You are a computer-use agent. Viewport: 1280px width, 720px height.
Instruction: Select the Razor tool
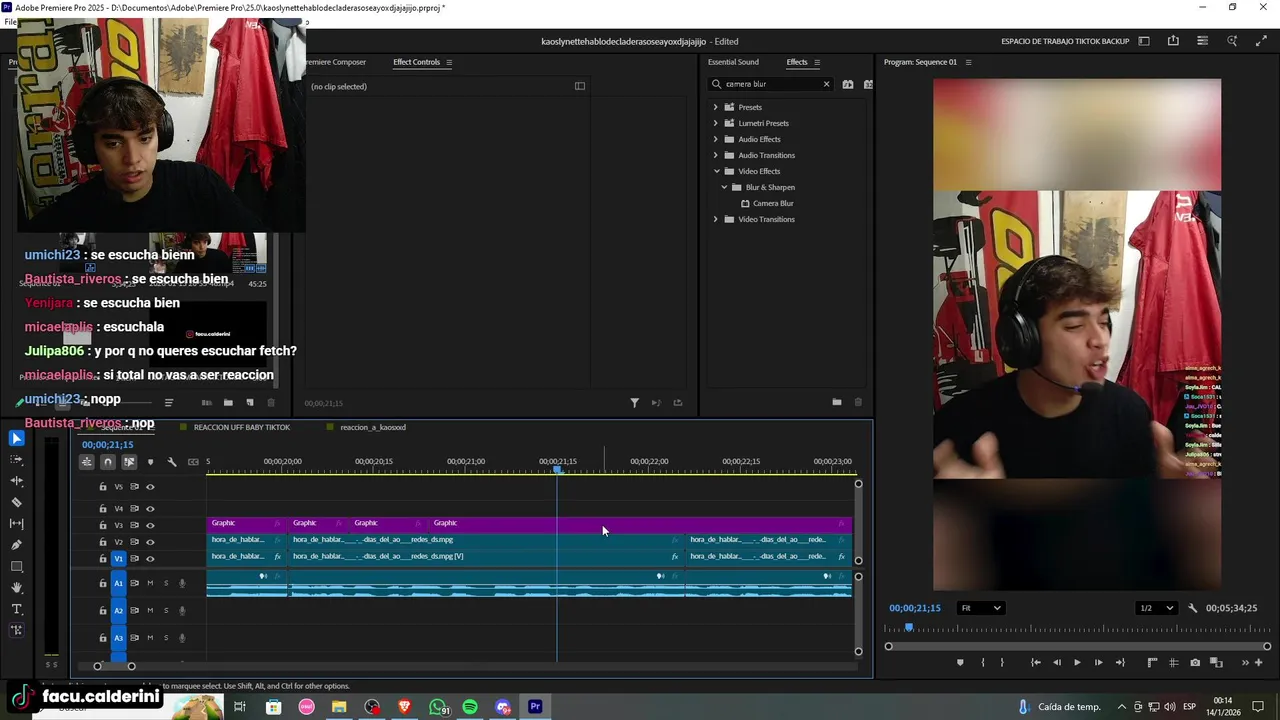tap(16, 502)
